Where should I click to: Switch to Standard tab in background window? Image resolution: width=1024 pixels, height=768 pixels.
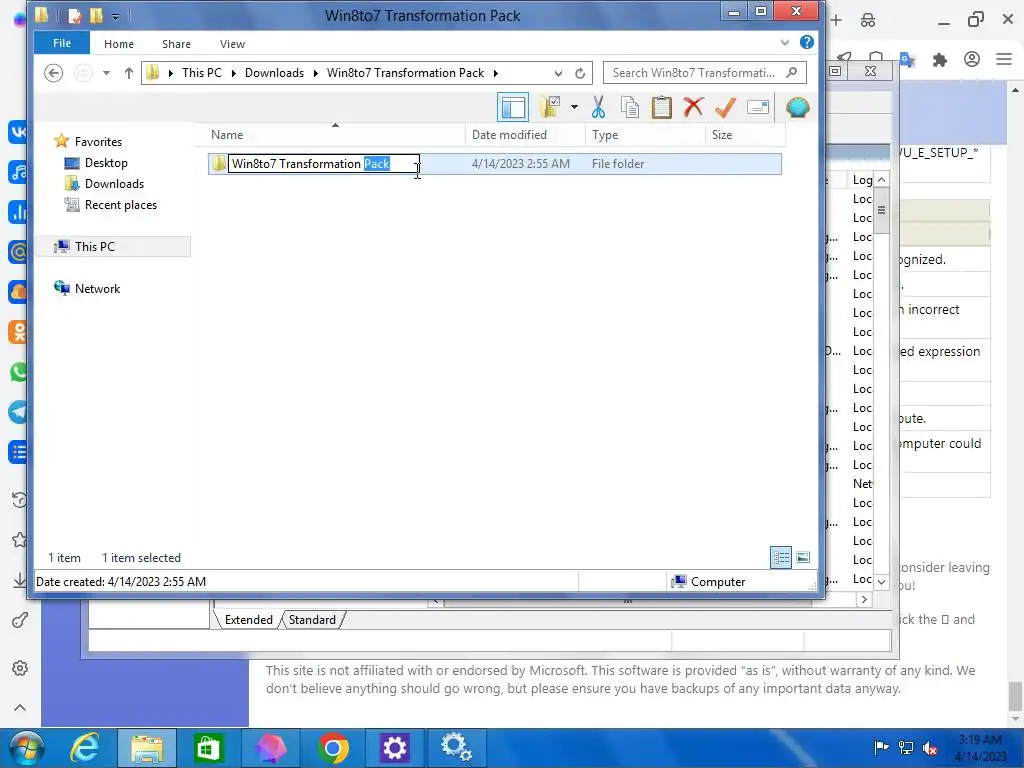[312, 620]
